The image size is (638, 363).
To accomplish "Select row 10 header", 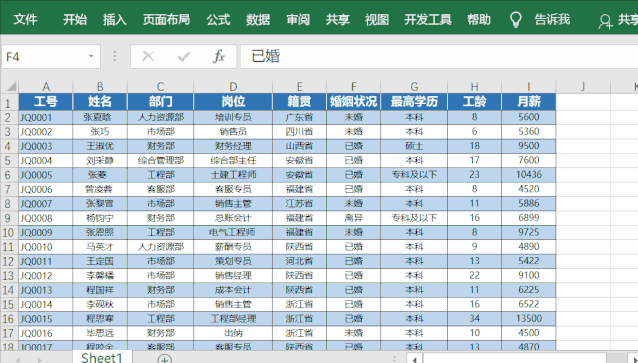I will (x=9, y=232).
